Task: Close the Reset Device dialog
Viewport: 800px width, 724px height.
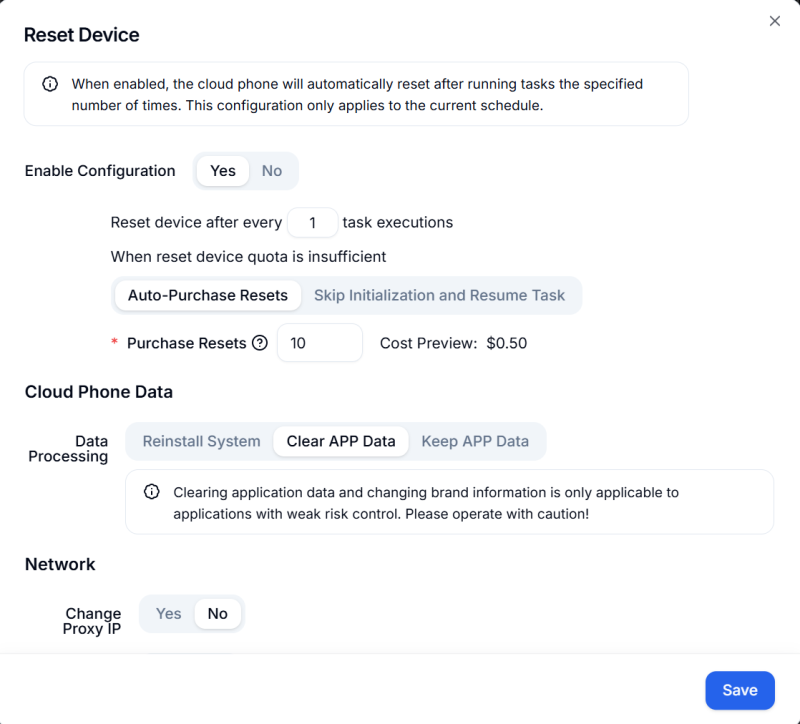Action: coord(775,20)
